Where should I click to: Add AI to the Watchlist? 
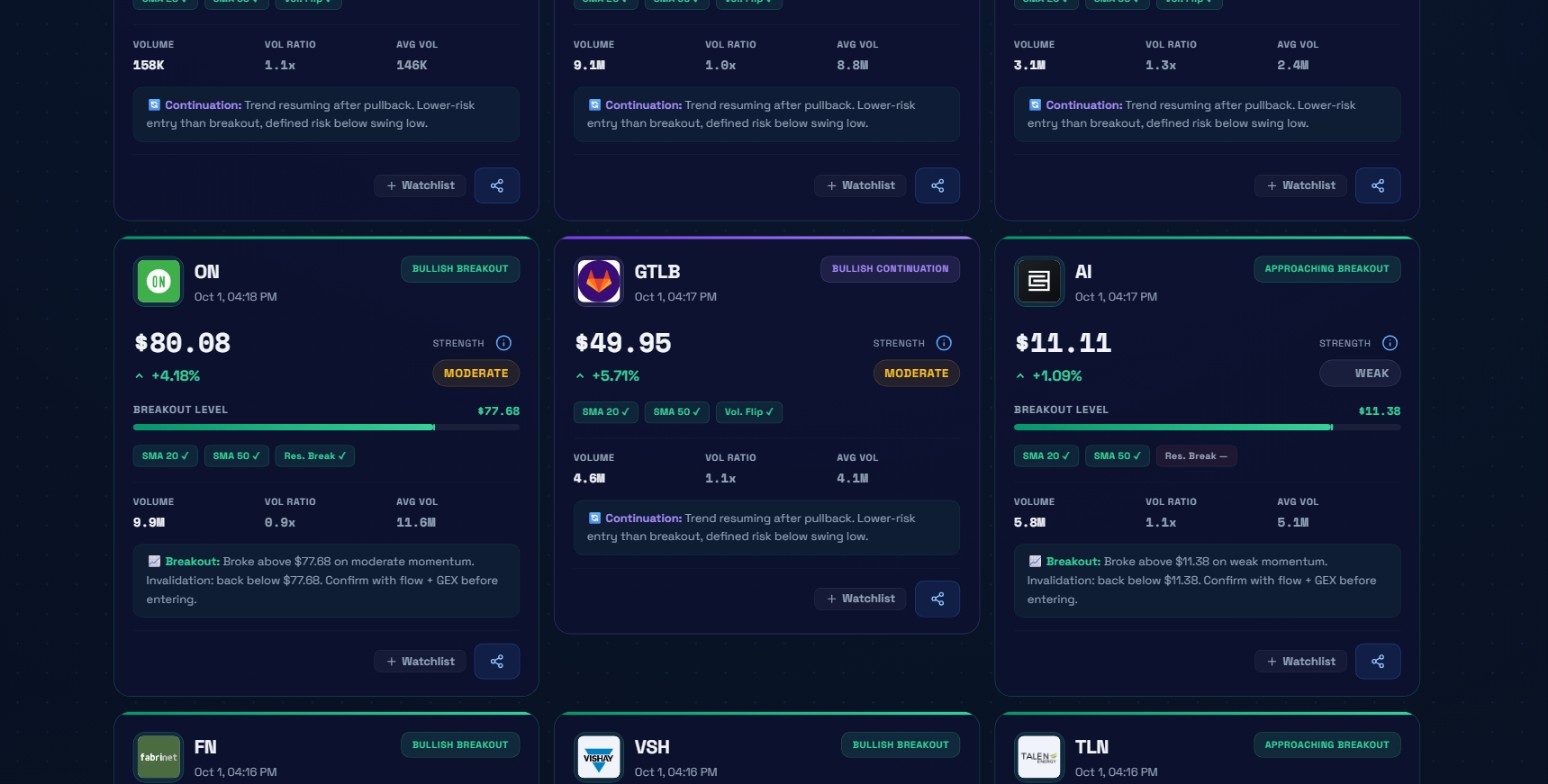click(1301, 661)
